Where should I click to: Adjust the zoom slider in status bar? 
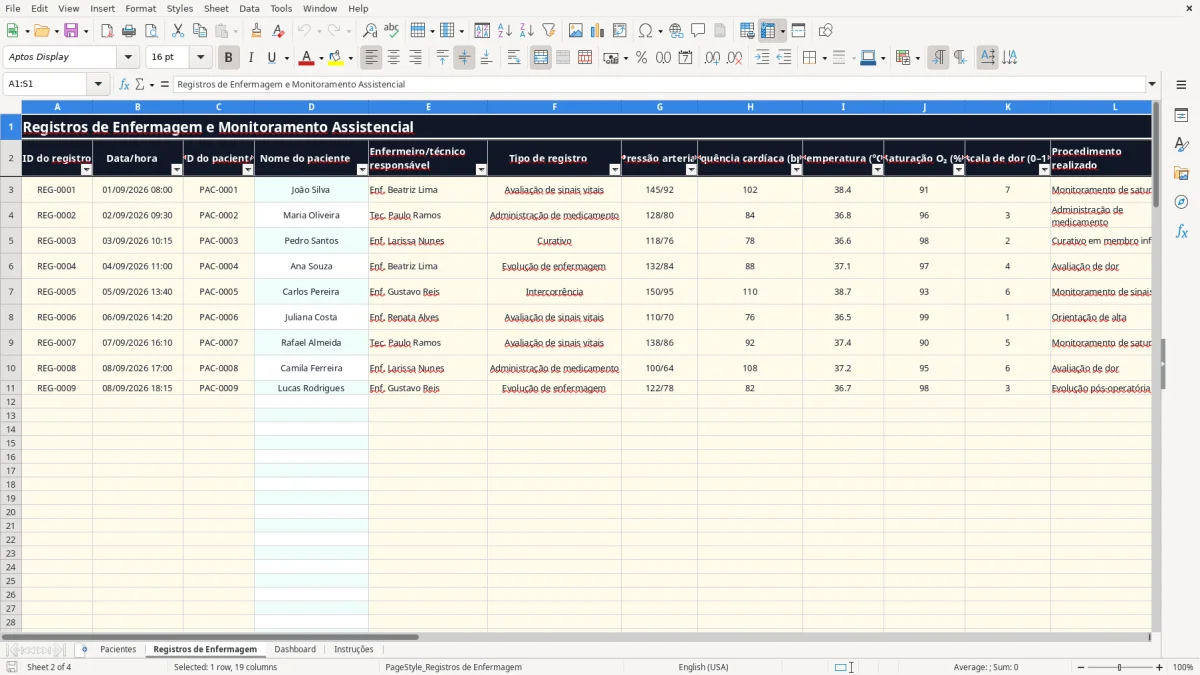coord(1119,667)
